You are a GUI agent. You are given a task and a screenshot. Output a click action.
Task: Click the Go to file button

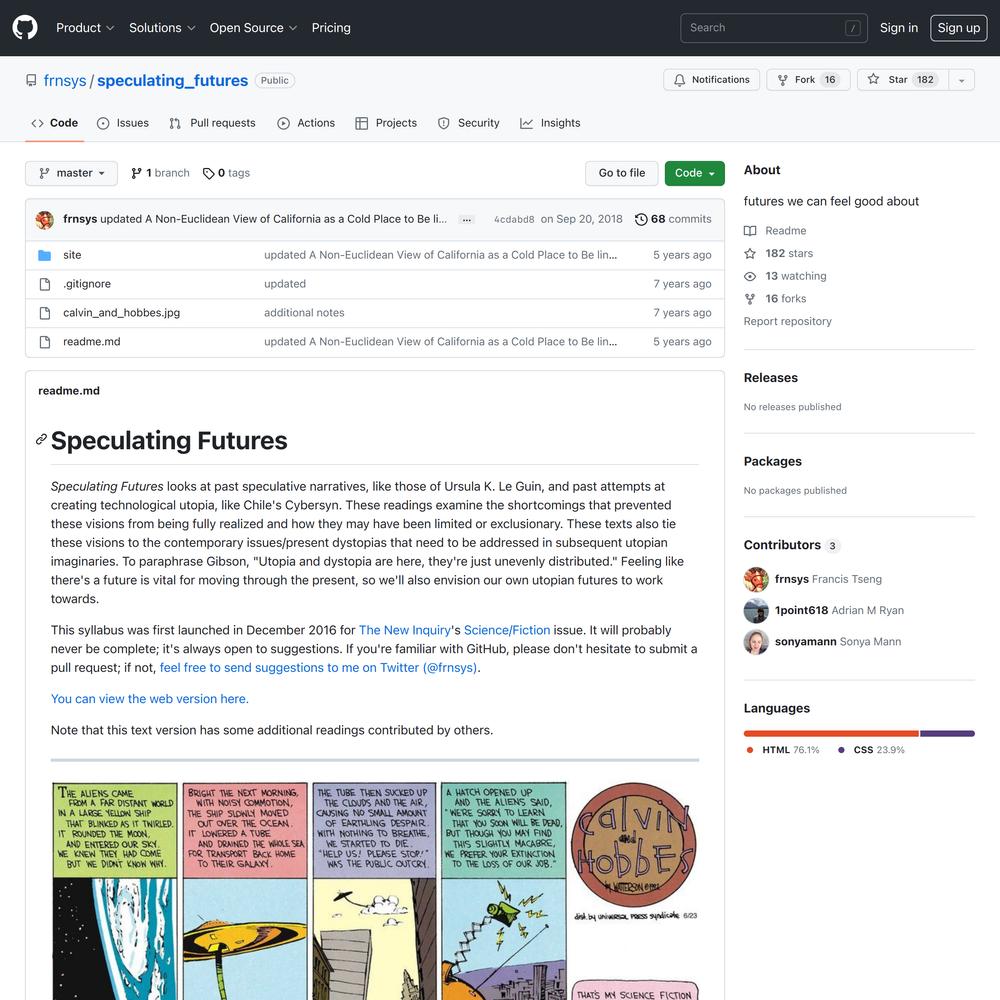[x=621, y=173]
